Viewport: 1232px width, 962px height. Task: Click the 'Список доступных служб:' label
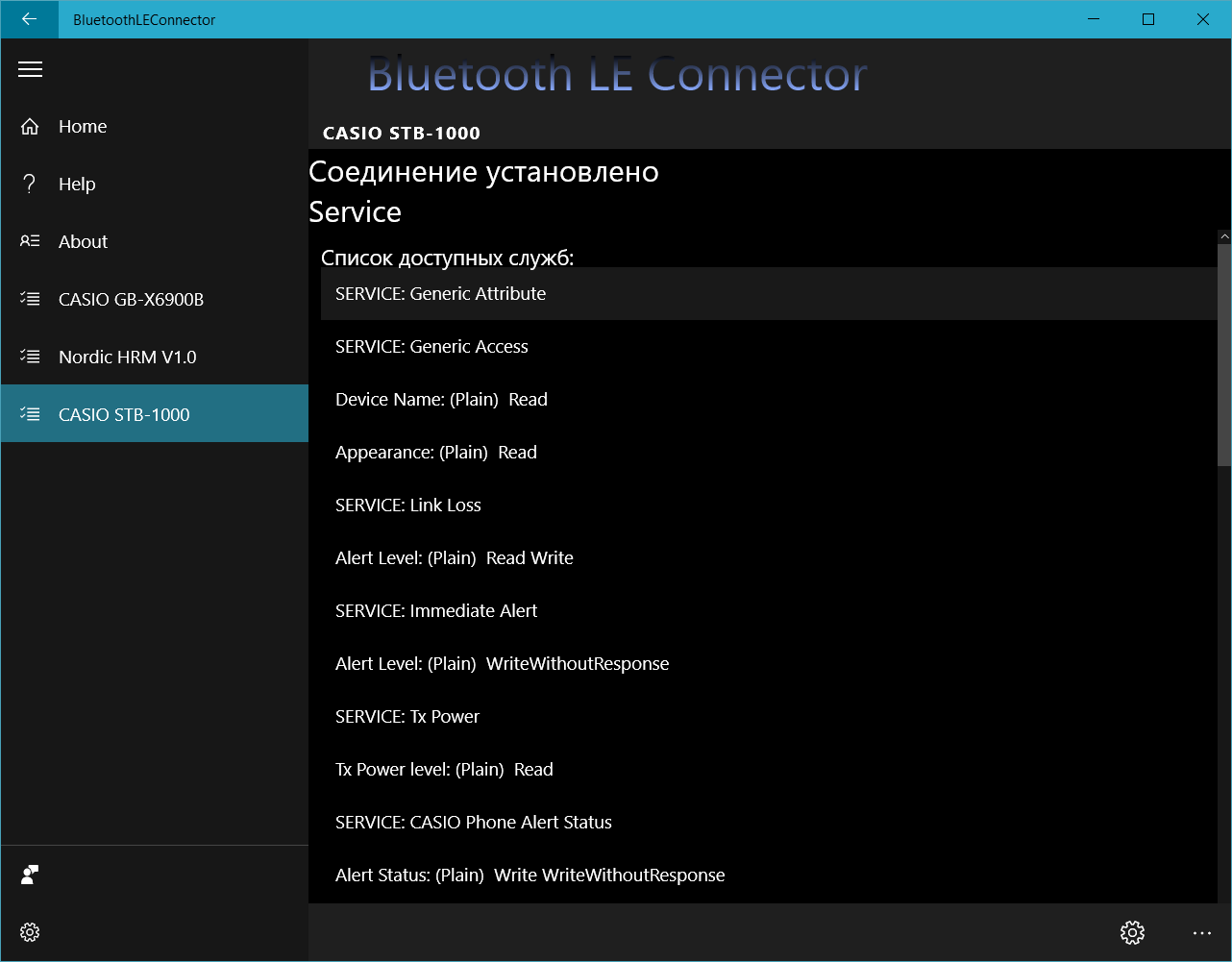pyautogui.click(x=447, y=258)
